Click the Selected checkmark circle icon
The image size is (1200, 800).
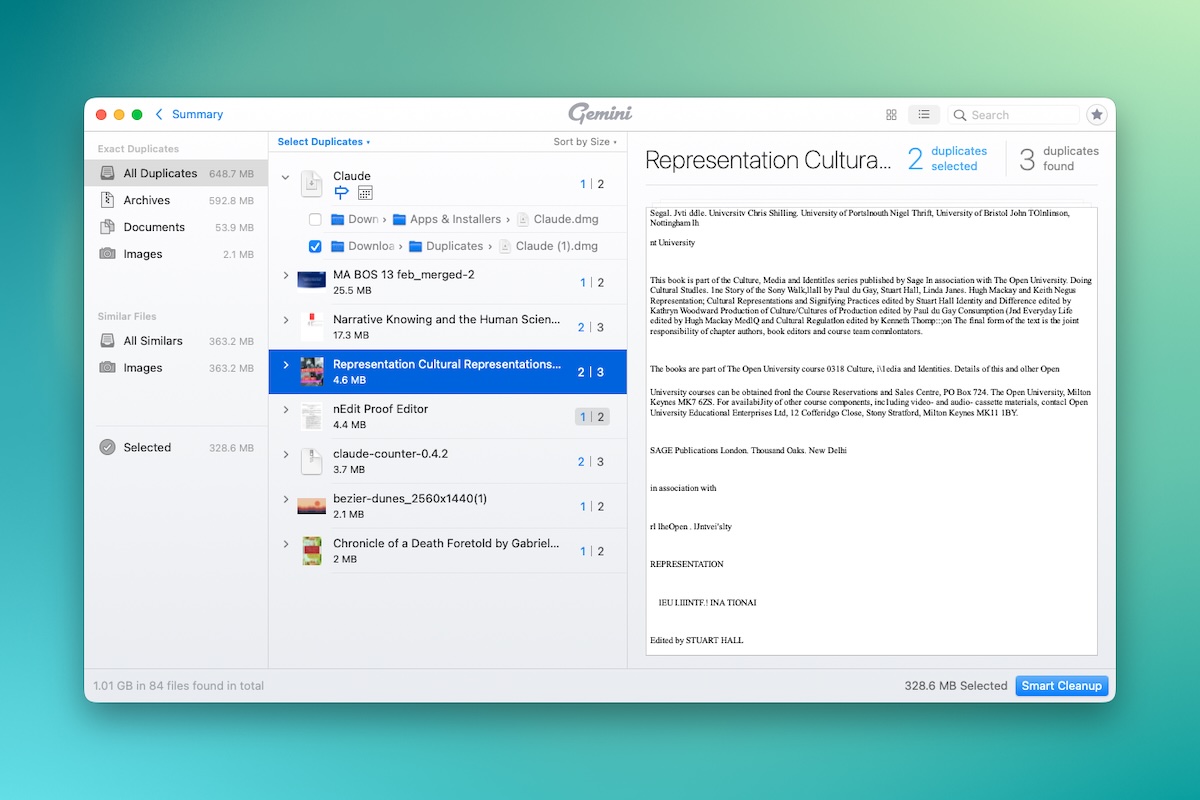tap(107, 447)
